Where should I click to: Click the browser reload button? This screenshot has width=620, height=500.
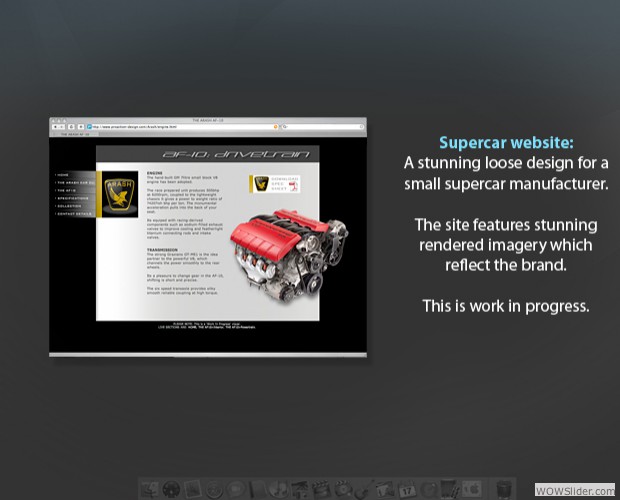[73, 128]
